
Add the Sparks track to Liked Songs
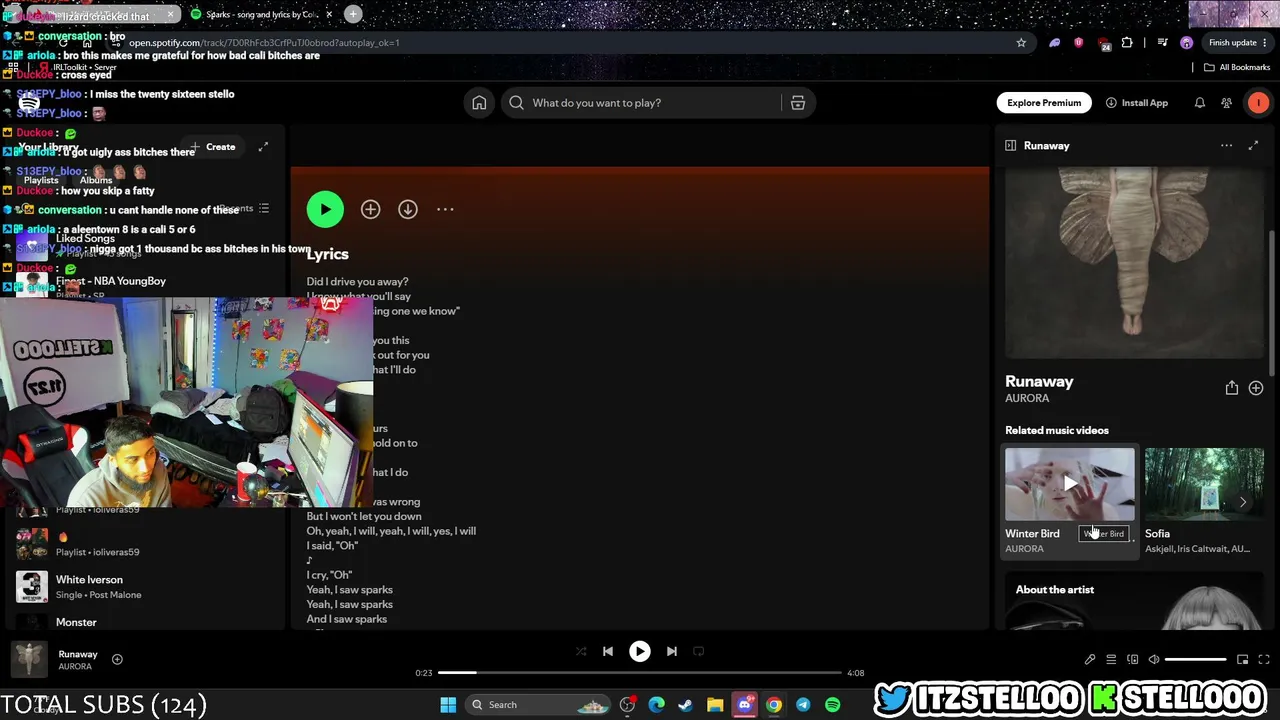click(371, 209)
